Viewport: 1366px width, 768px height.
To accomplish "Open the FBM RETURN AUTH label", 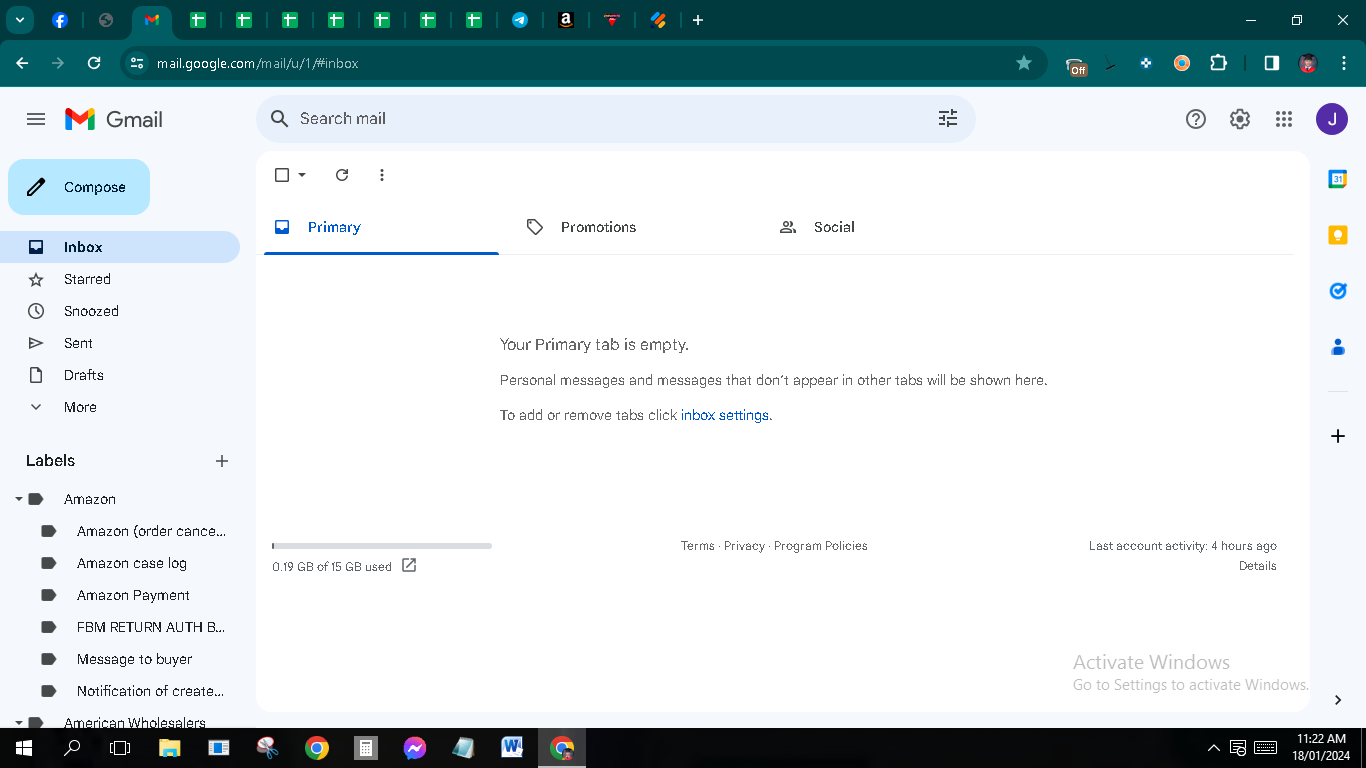I will coord(151,627).
